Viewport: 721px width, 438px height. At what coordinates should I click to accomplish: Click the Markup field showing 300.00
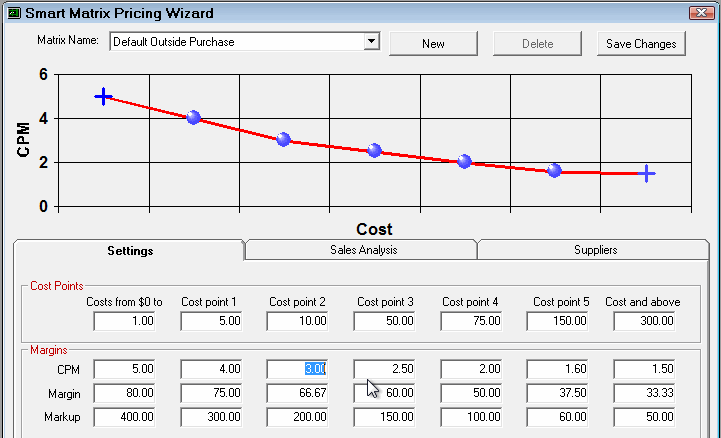coord(211,417)
